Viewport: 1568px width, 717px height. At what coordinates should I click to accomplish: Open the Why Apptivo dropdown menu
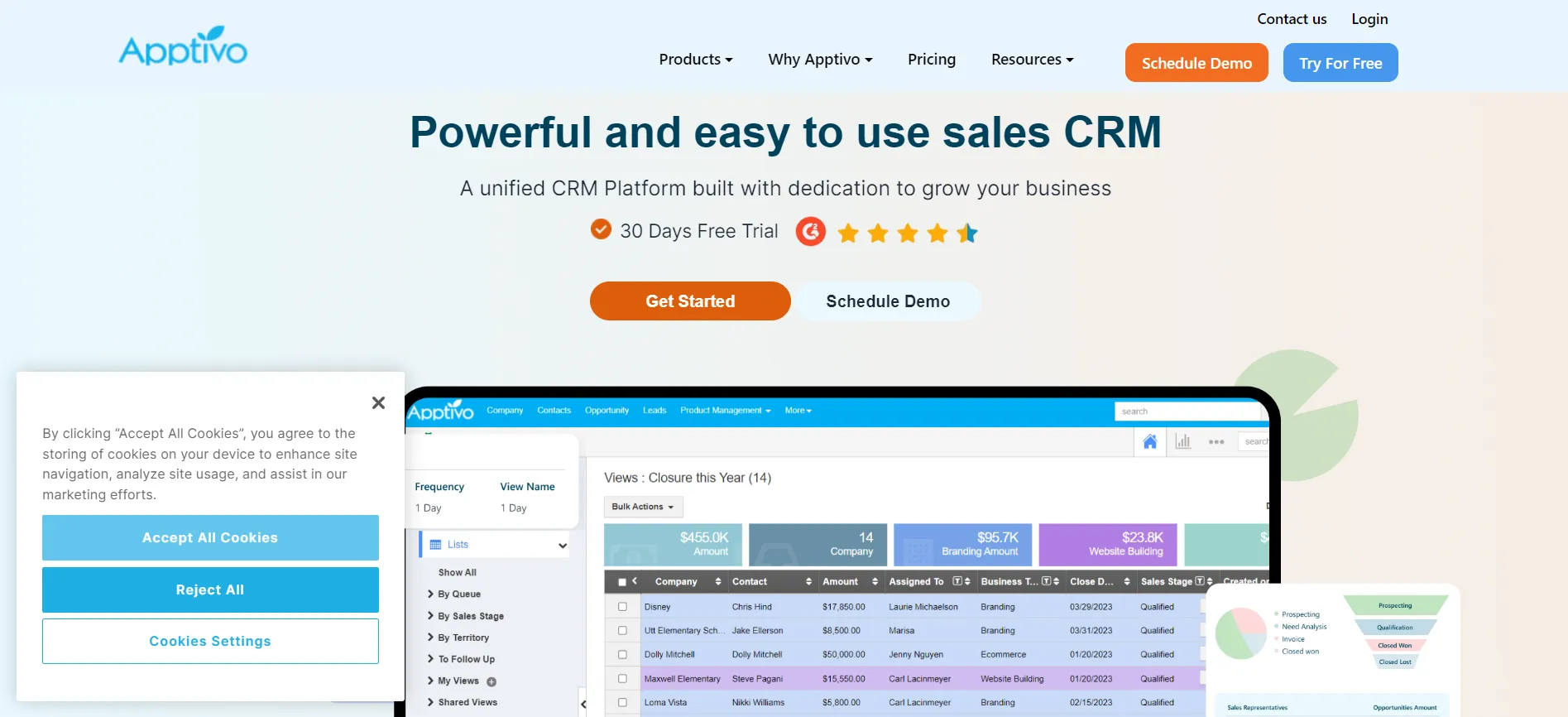pyautogui.click(x=820, y=60)
